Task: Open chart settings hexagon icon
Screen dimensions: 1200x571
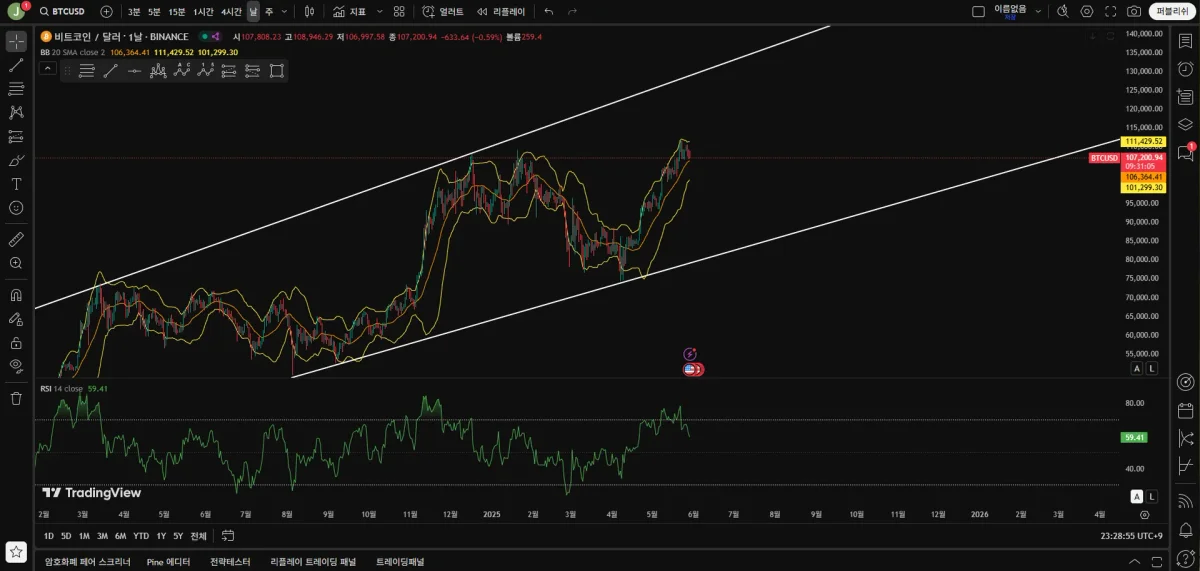Action: tap(1087, 11)
